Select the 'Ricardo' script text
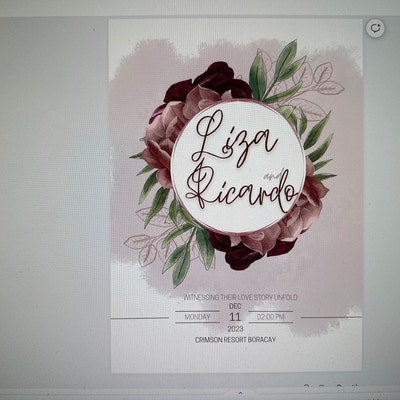 242,188
